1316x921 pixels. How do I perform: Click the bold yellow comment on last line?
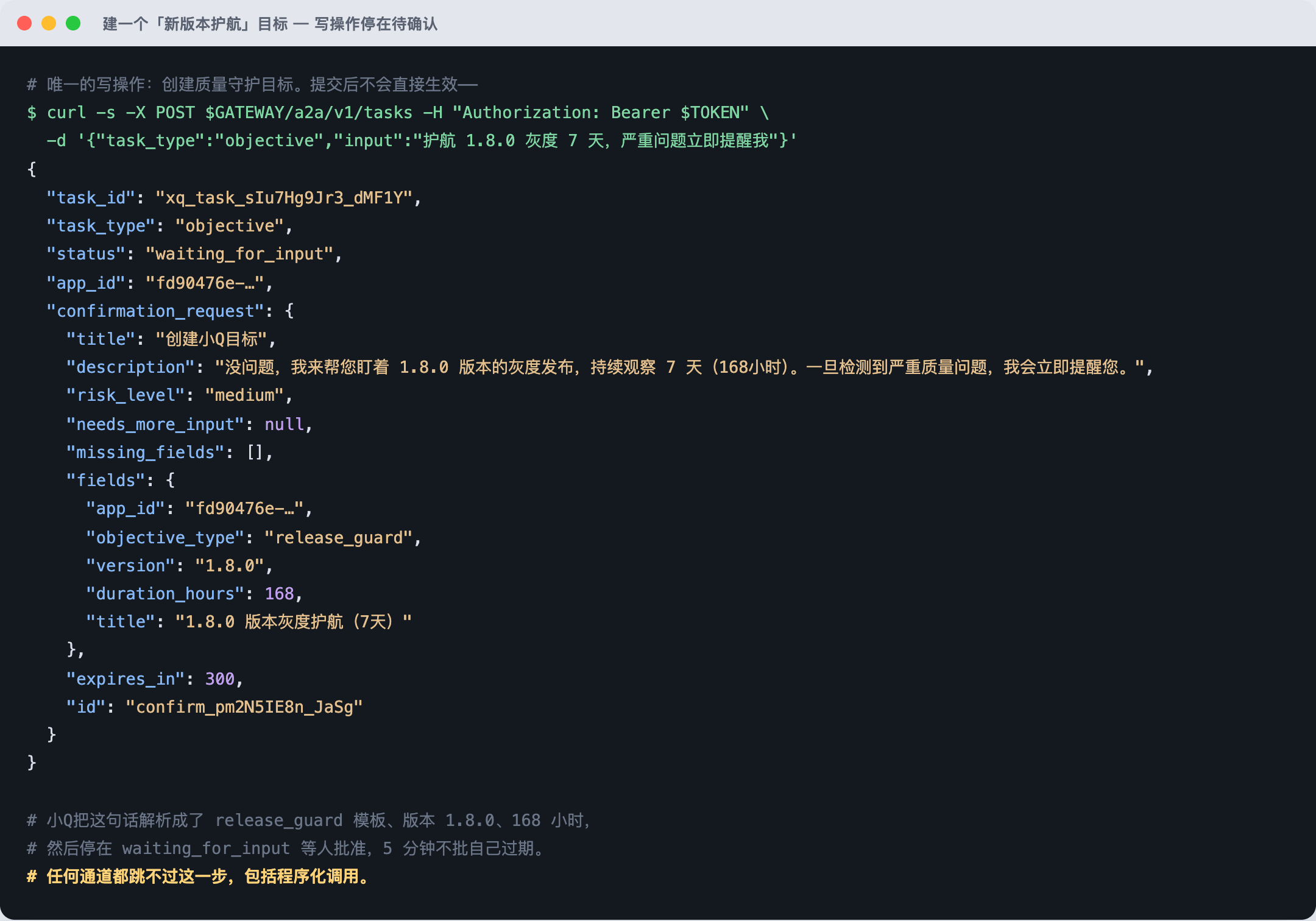coord(199,877)
